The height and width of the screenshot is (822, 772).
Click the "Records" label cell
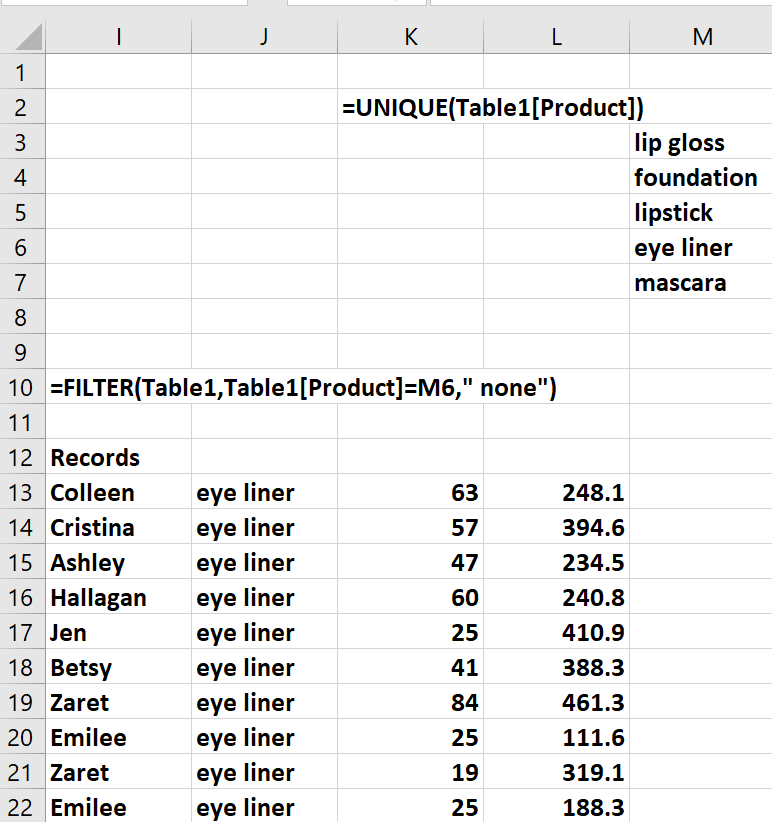tap(118, 458)
